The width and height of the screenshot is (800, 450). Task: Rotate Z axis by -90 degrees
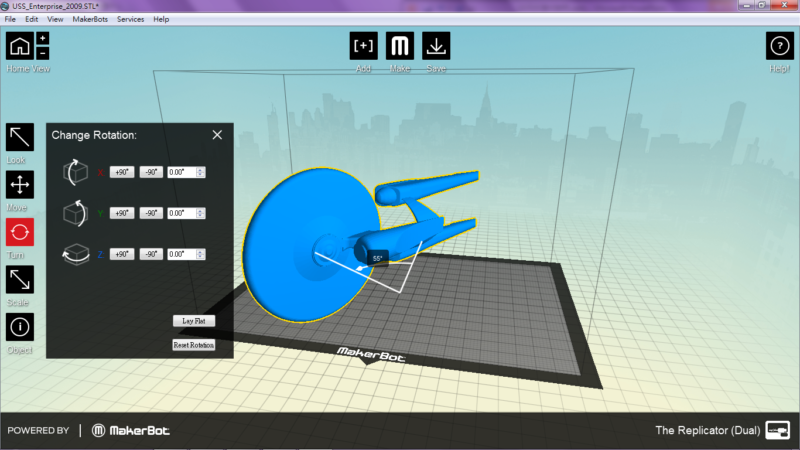(x=151, y=254)
